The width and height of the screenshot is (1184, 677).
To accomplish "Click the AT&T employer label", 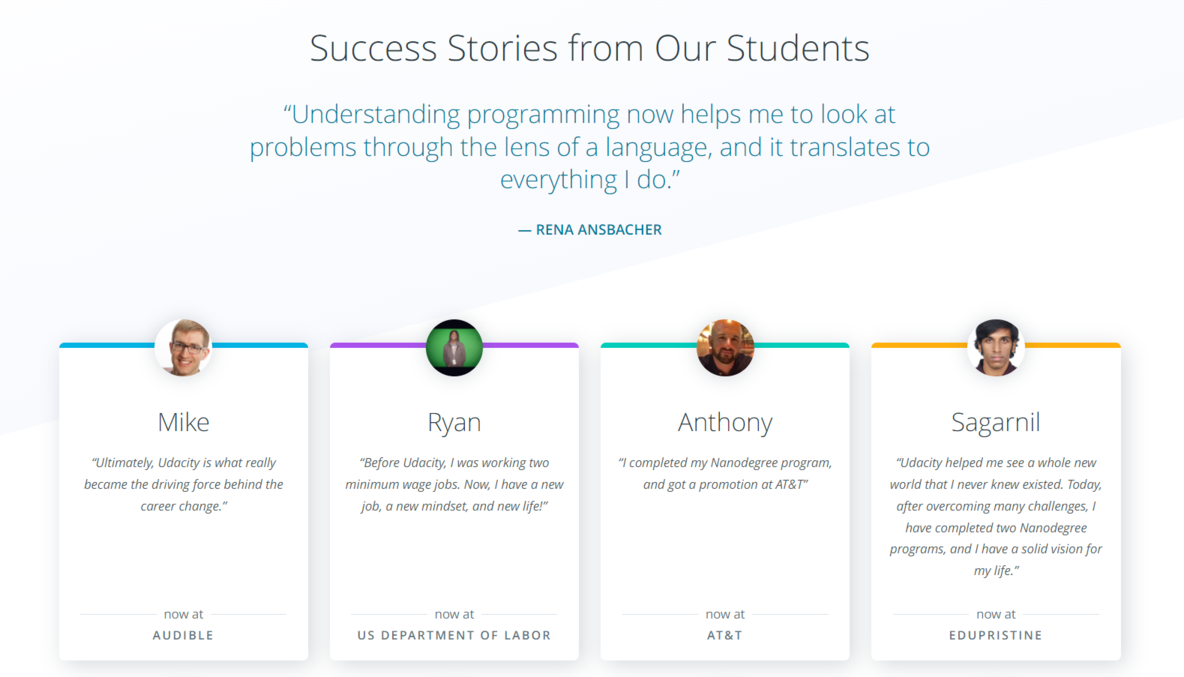I will [x=725, y=635].
